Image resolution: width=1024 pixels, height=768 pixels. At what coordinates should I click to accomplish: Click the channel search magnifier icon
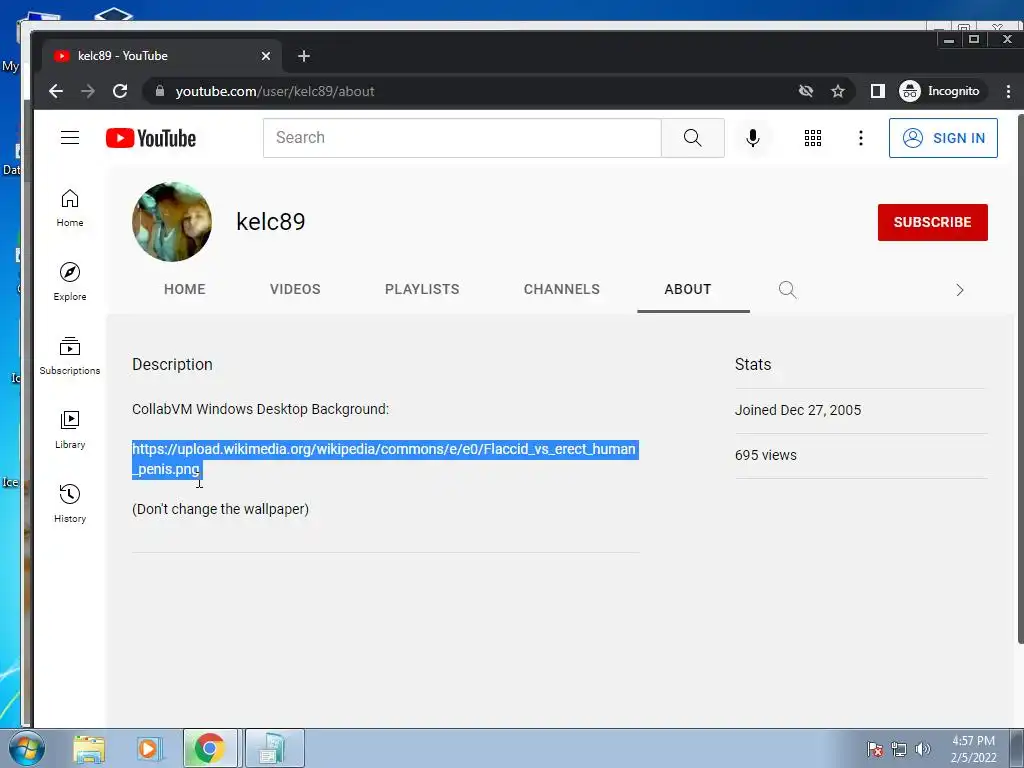pyautogui.click(x=788, y=289)
